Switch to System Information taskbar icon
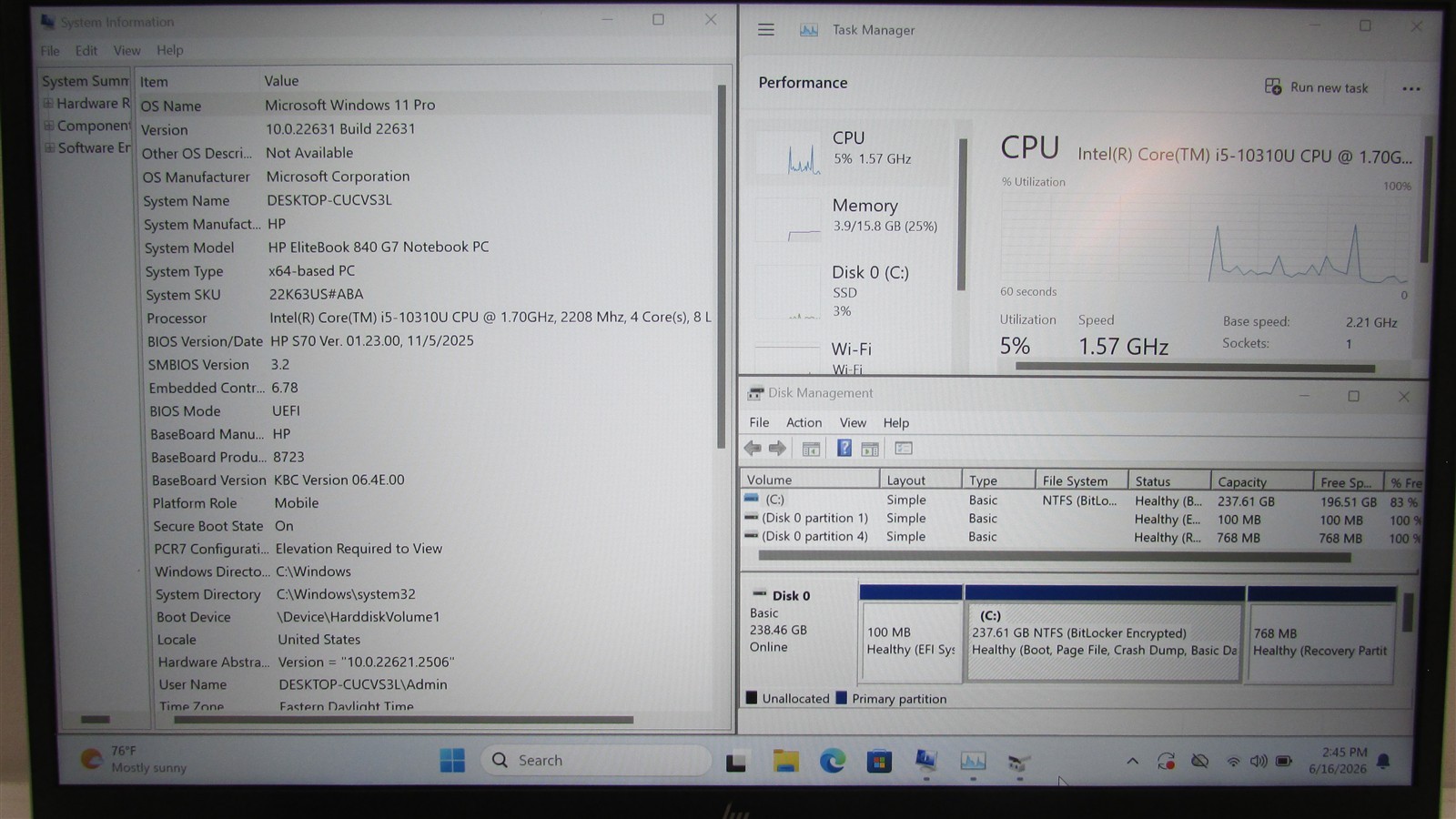Image resolution: width=1456 pixels, height=819 pixels. pos(926,761)
